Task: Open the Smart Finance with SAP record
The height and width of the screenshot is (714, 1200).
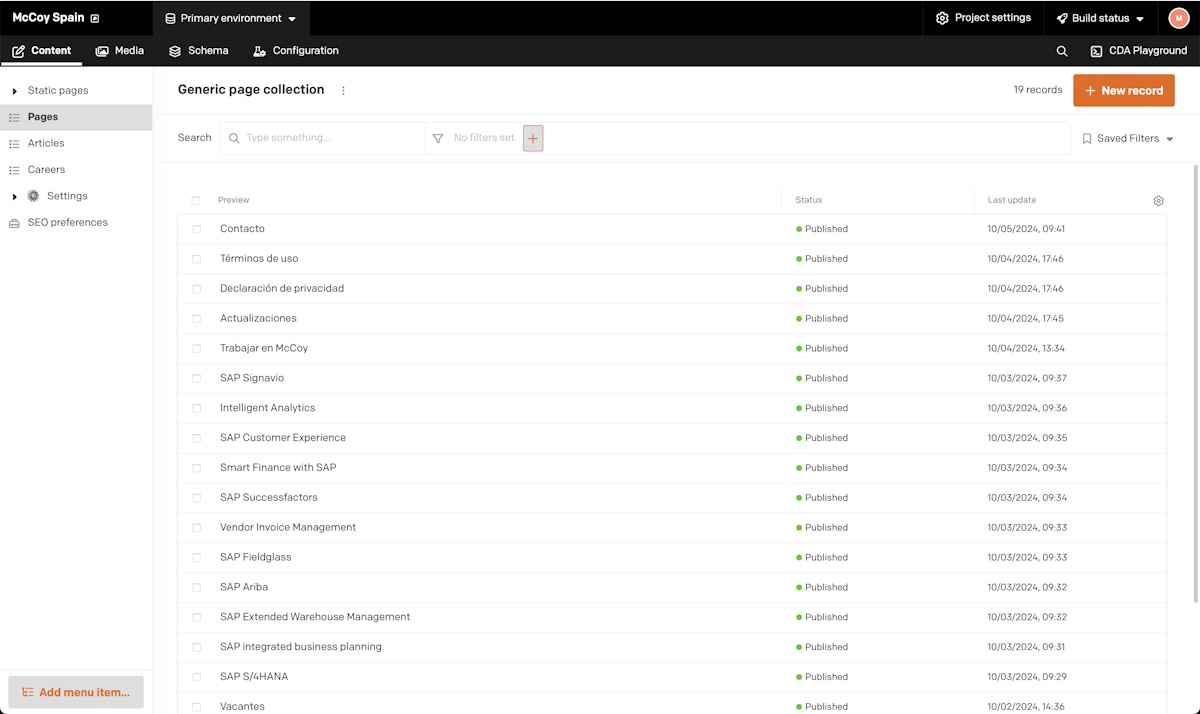Action: (x=278, y=468)
